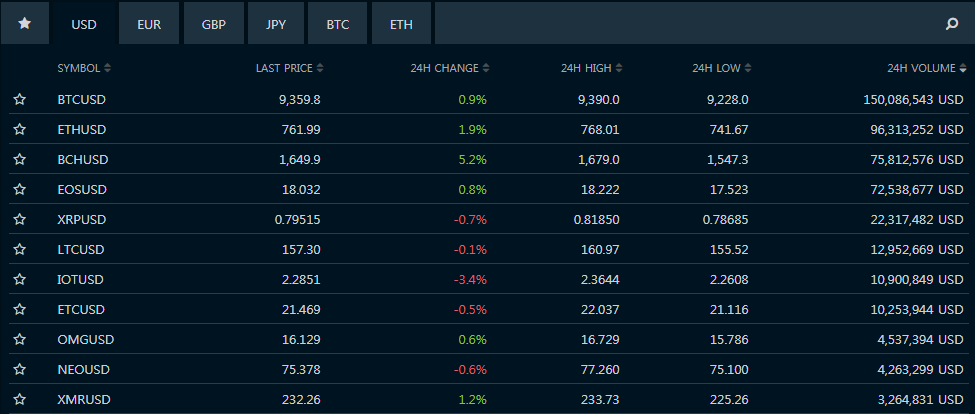
Task: Open the OMGUSD symbol link
Action: pyautogui.click(x=86, y=340)
